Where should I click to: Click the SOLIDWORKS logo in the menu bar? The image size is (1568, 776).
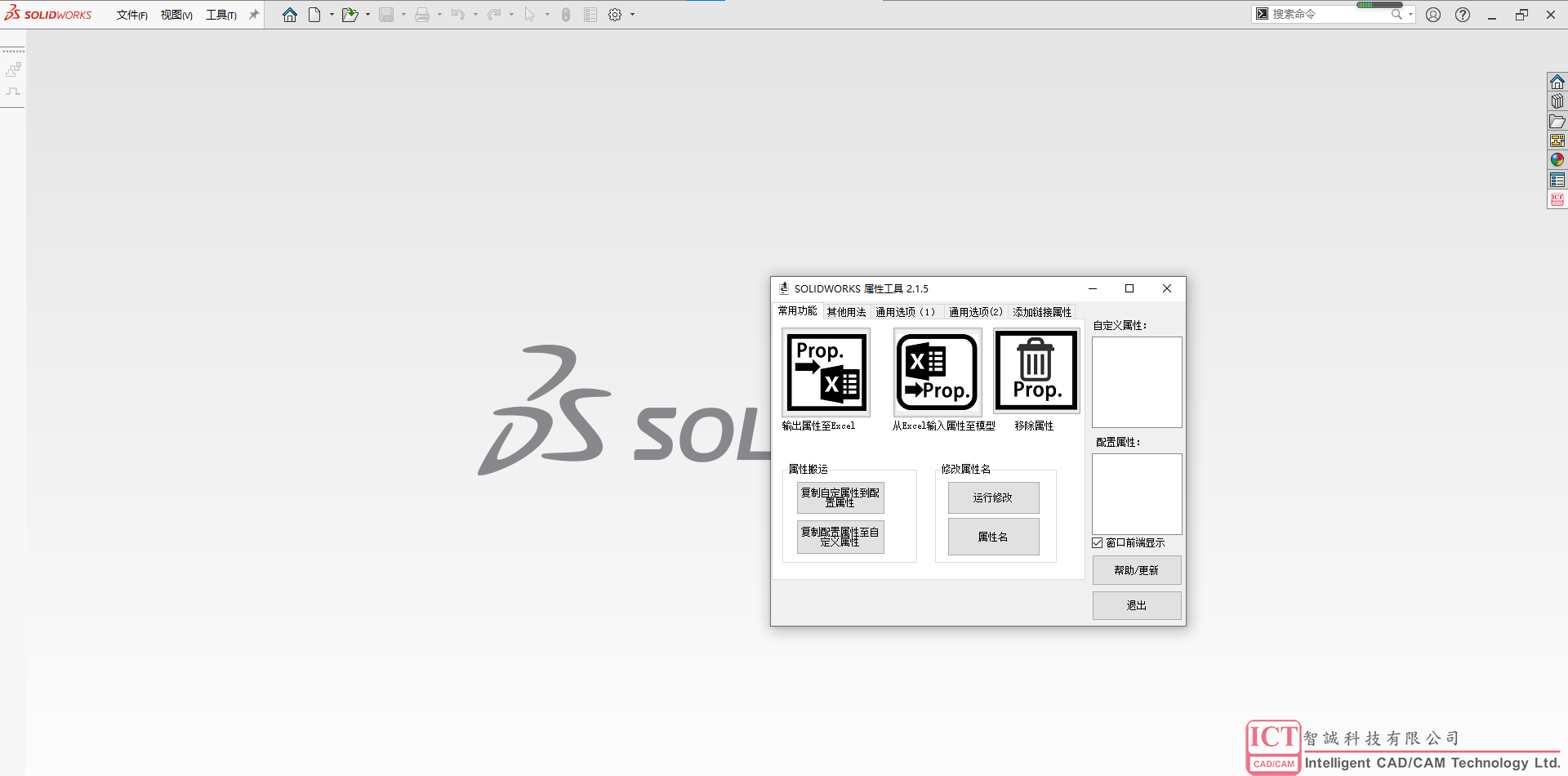(48, 14)
